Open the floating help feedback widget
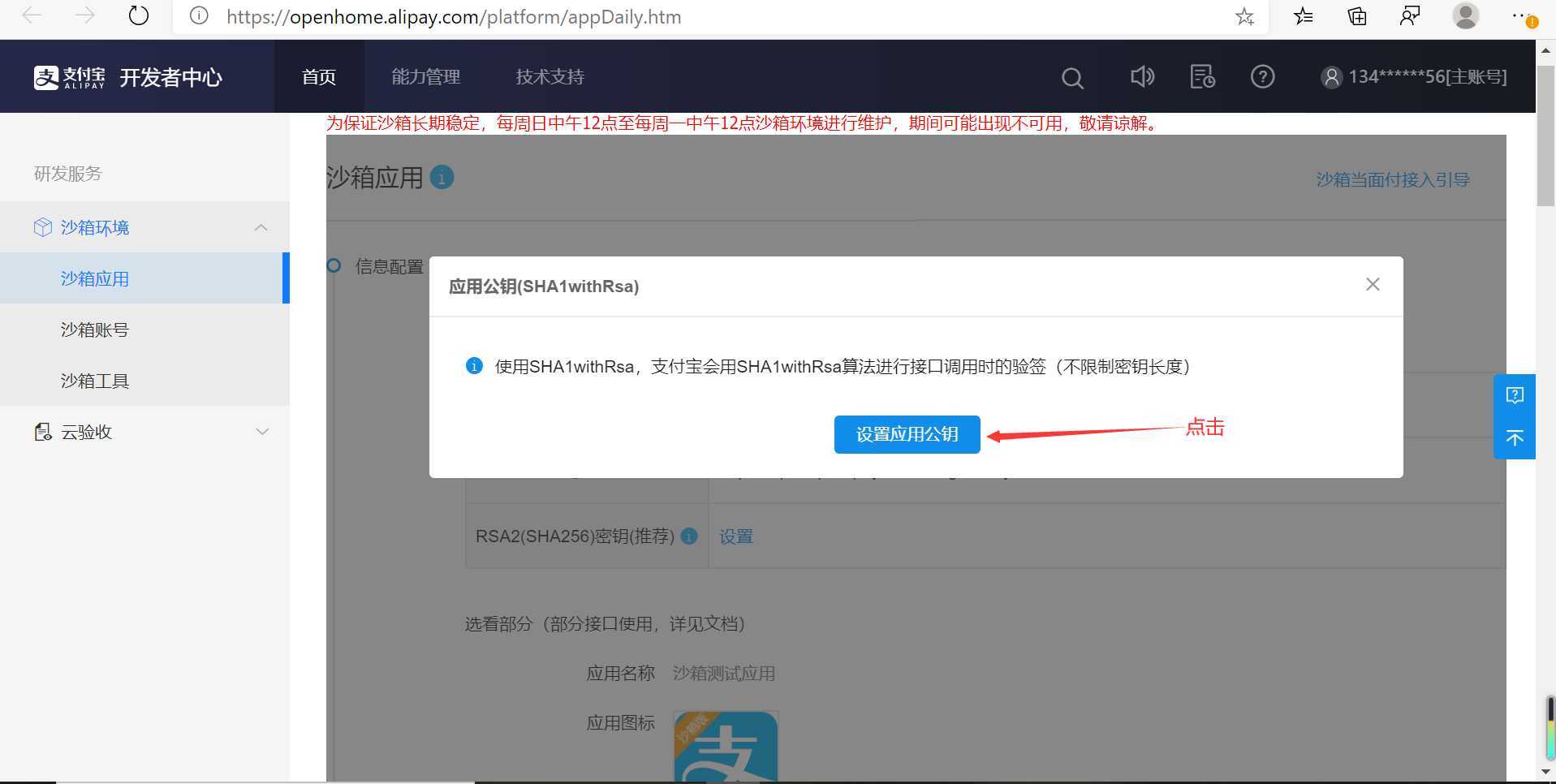 [1515, 394]
